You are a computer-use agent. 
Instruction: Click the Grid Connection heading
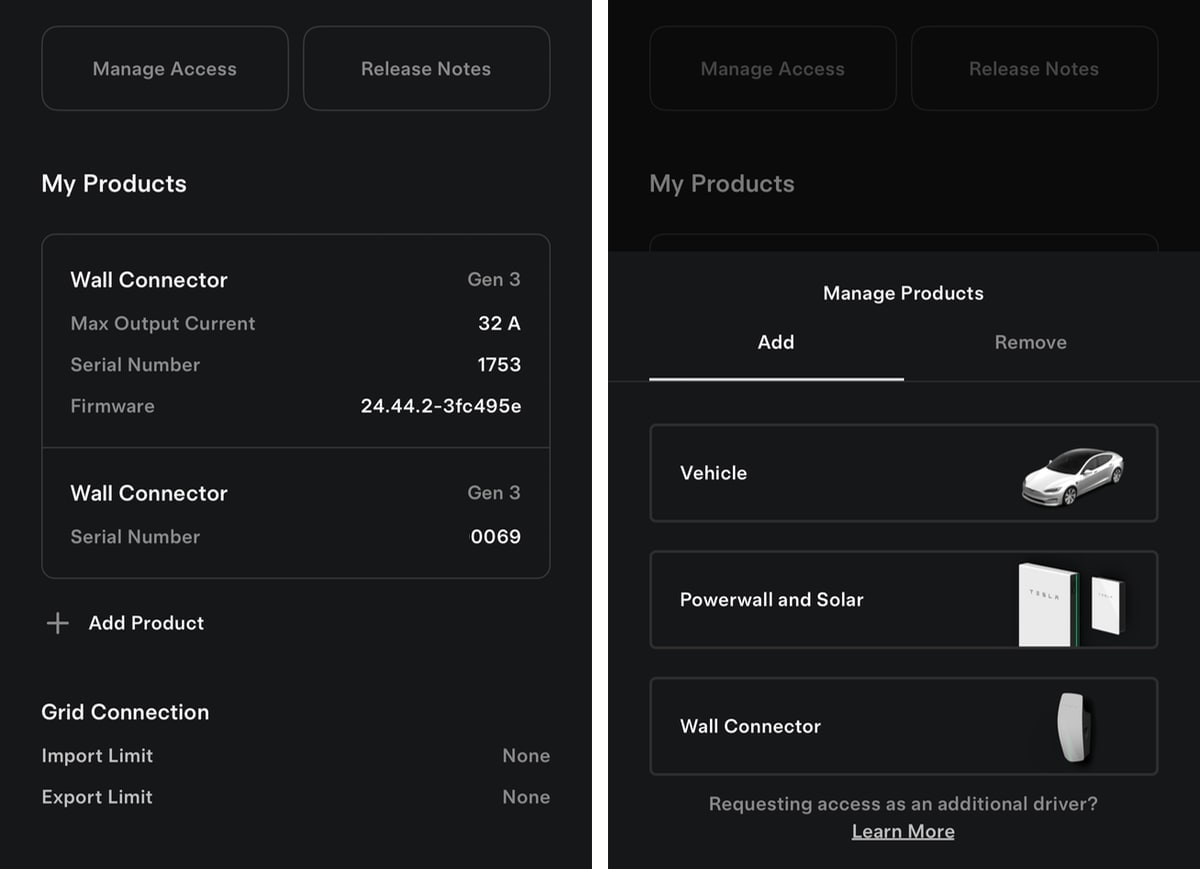click(x=125, y=712)
